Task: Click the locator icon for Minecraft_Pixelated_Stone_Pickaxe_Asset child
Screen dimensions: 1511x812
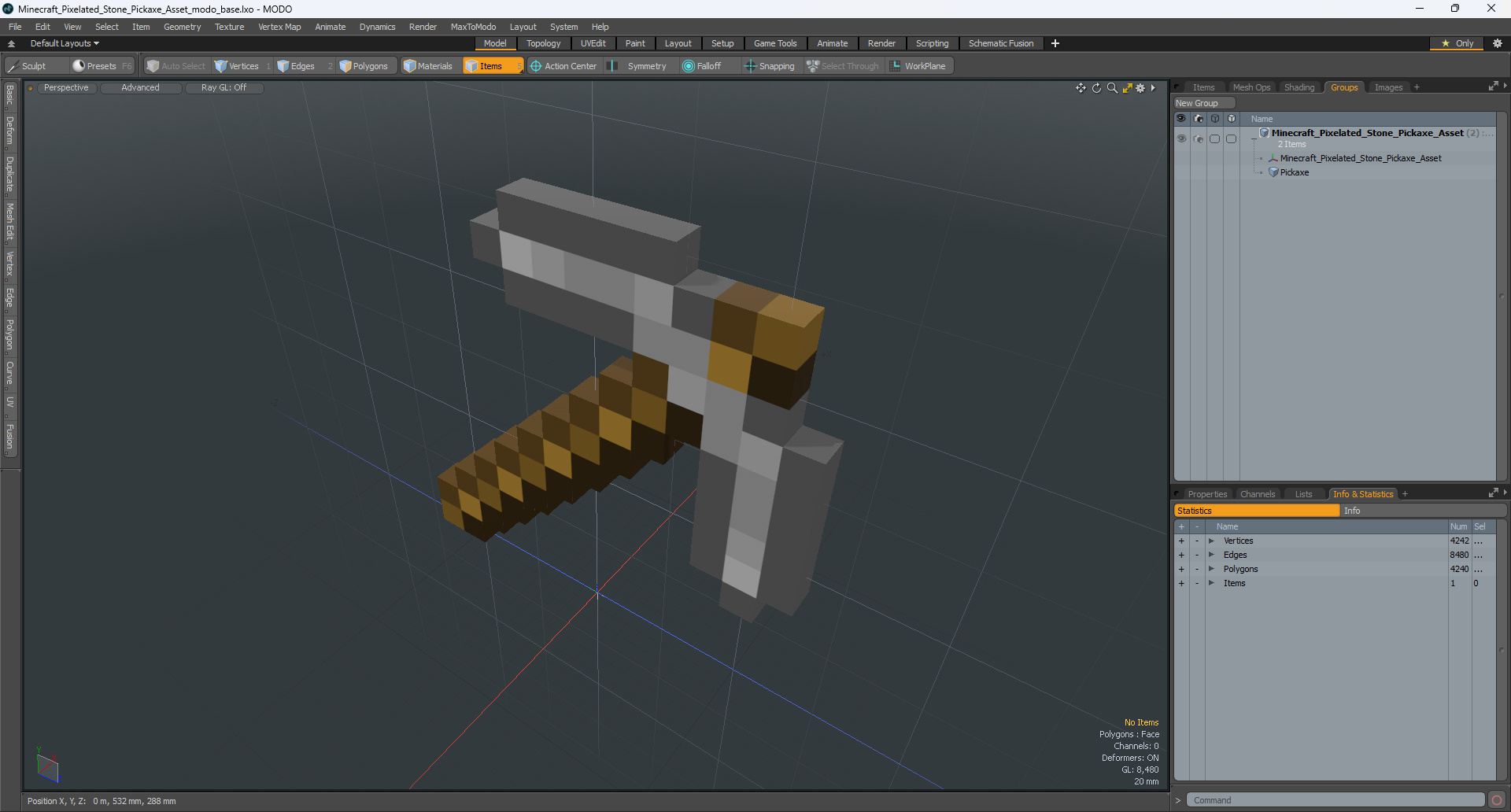Action: (x=1273, y=158)
